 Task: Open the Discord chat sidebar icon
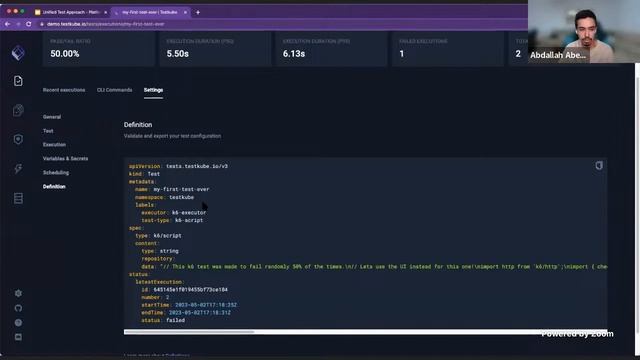(x=18, y=337)
